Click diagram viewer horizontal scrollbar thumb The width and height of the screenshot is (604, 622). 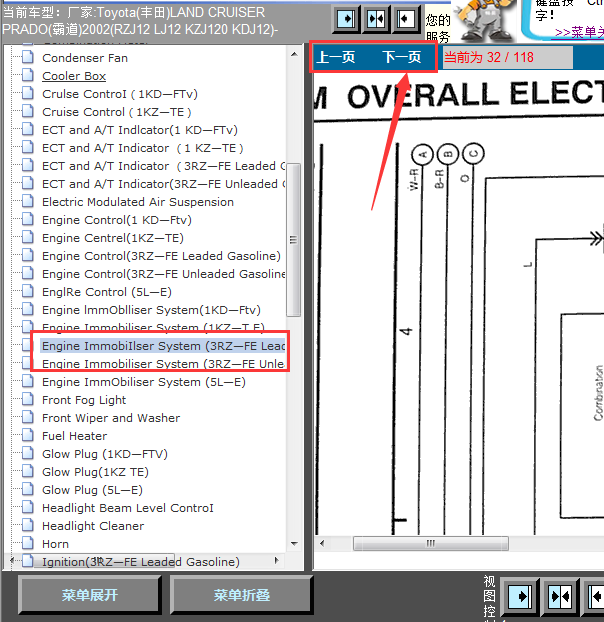[431, 543]
